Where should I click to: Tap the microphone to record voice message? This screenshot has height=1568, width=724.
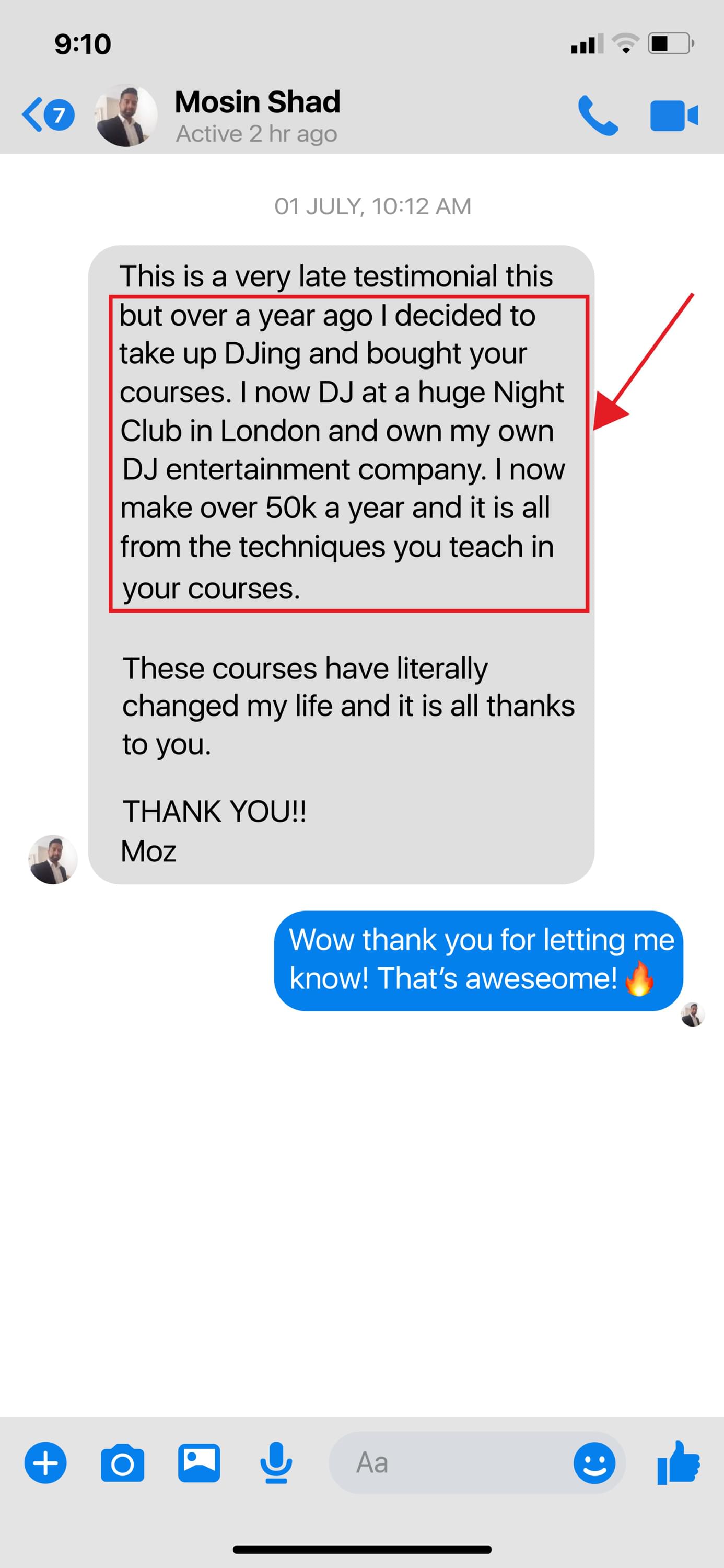coord(276,1463)
